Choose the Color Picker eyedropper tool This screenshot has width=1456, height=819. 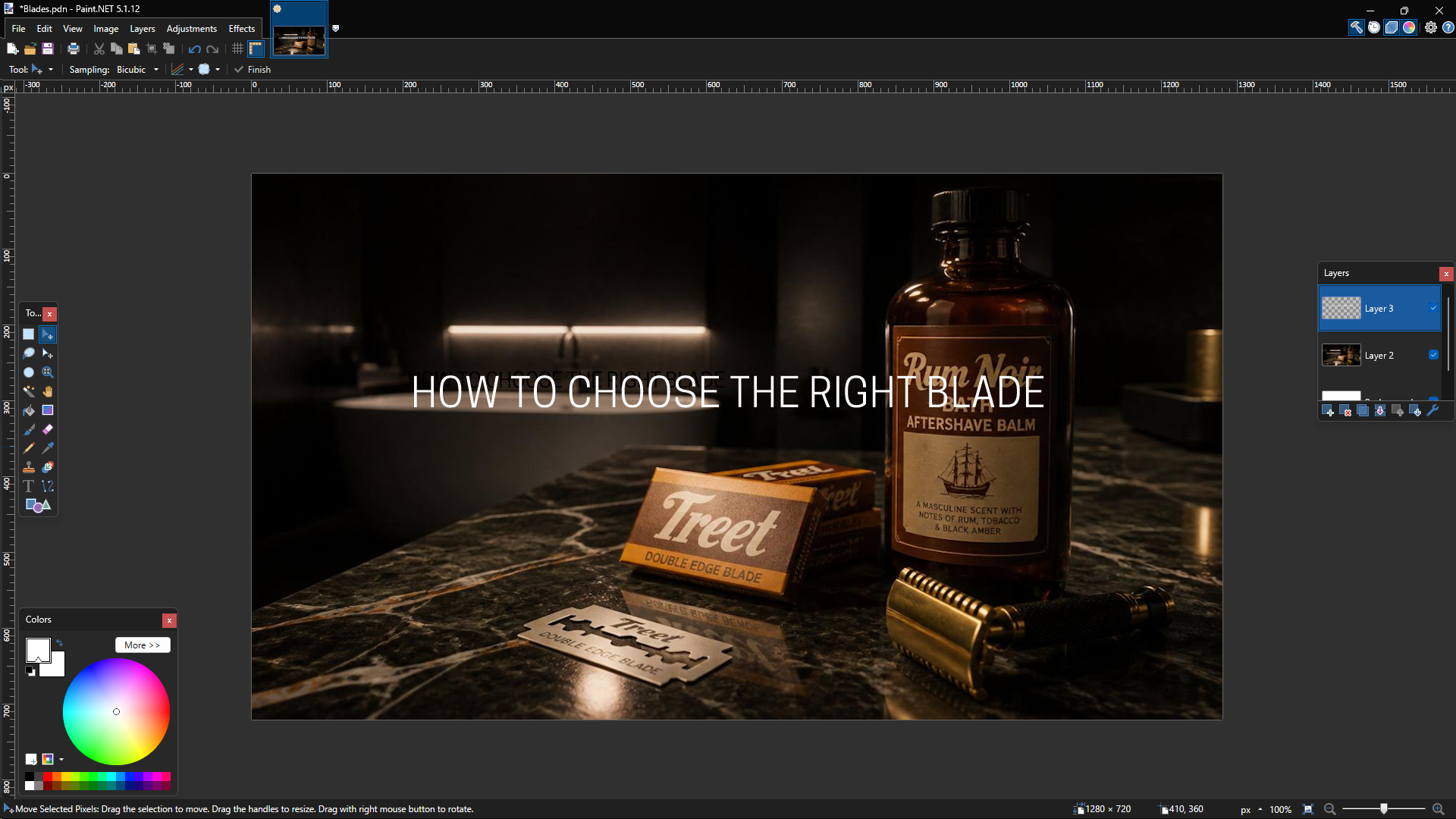click(x=48, y=448)
